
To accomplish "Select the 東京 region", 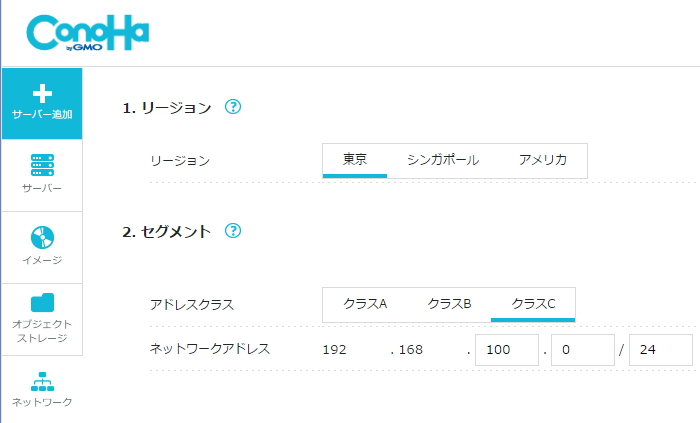I will pos(355,160).
